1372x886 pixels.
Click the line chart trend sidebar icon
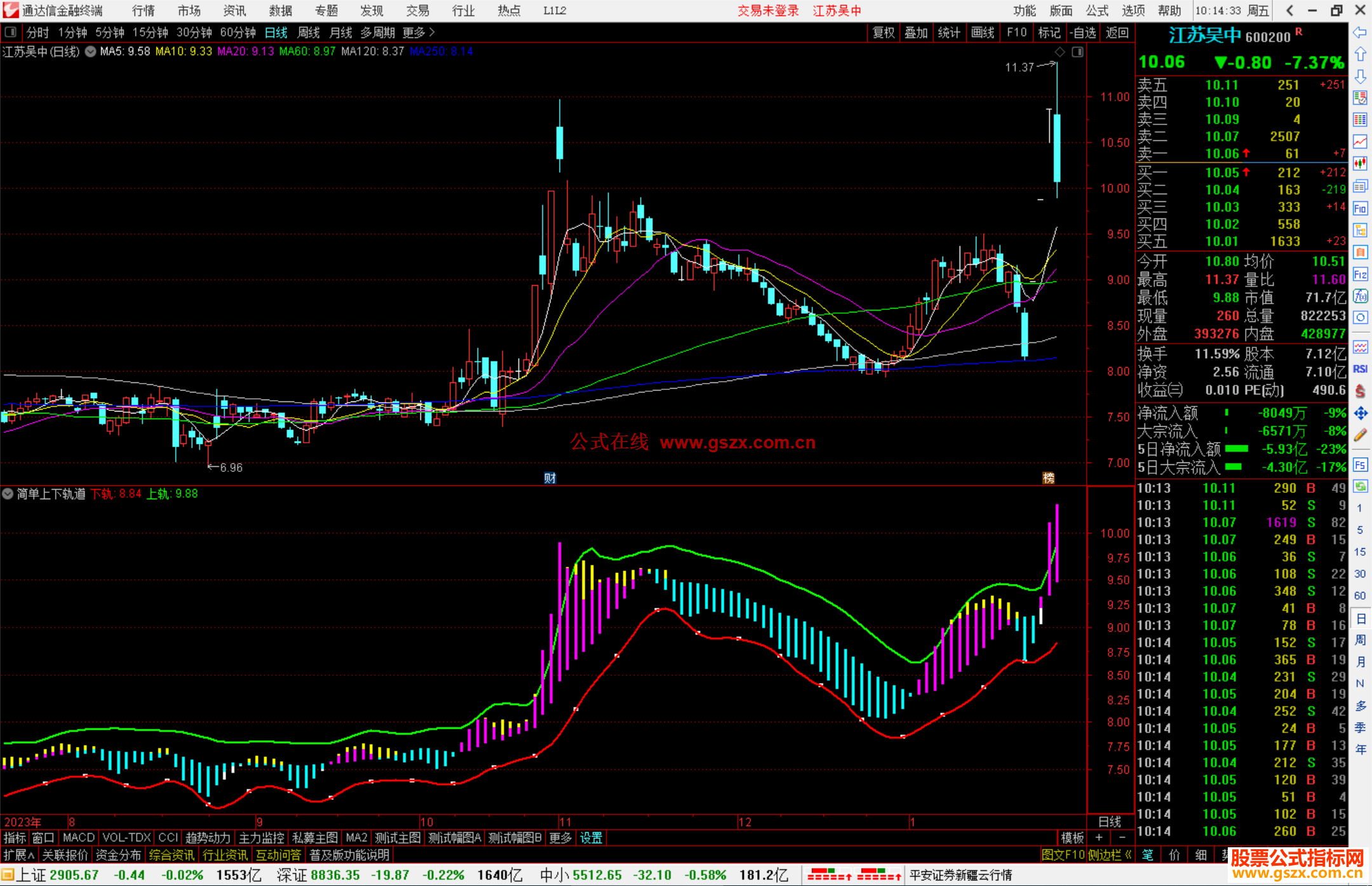(1360, 142)
